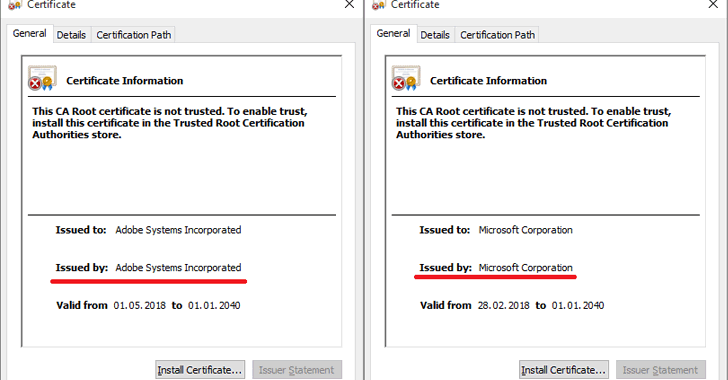Open the General tab in the Adobe certificate window
The height and width of the screenshot is (380, 728).
29,33
